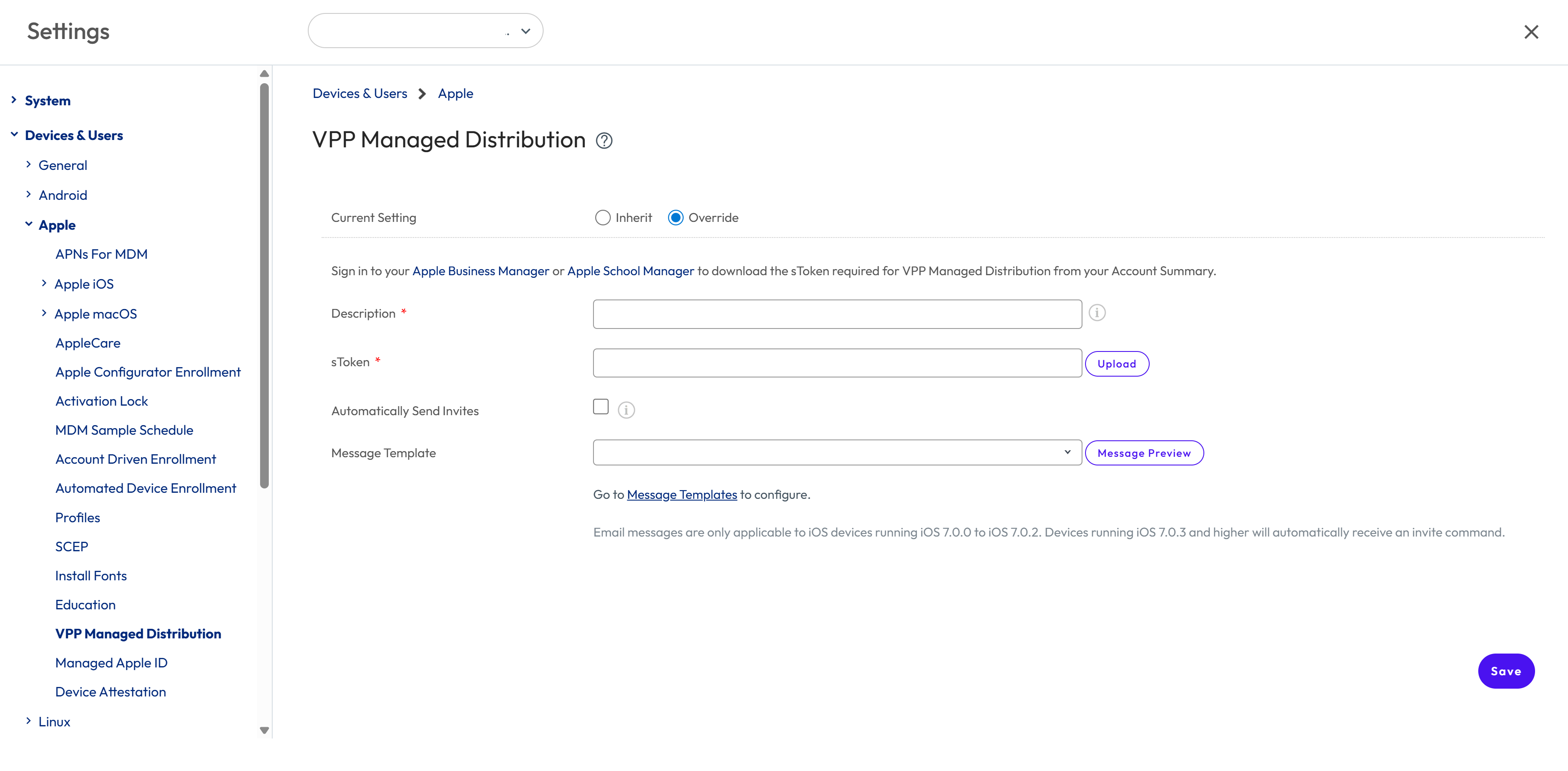The height and width of the screenshot is (771, 1568).
Task: Focus the Description text field
Action: (837, 314)
